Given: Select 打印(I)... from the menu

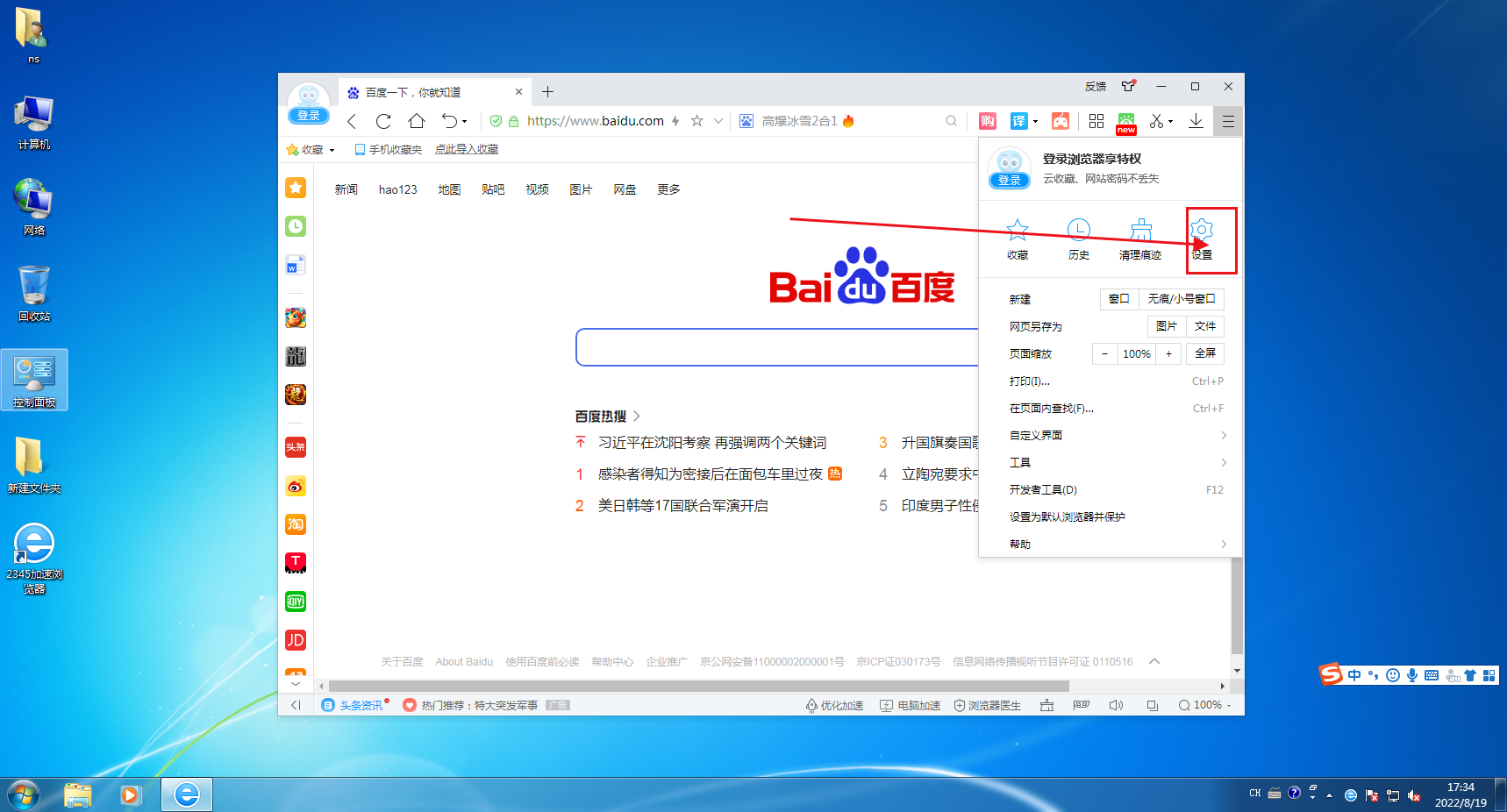Looking at the screenshot, I should click(x=1035, y=381).
